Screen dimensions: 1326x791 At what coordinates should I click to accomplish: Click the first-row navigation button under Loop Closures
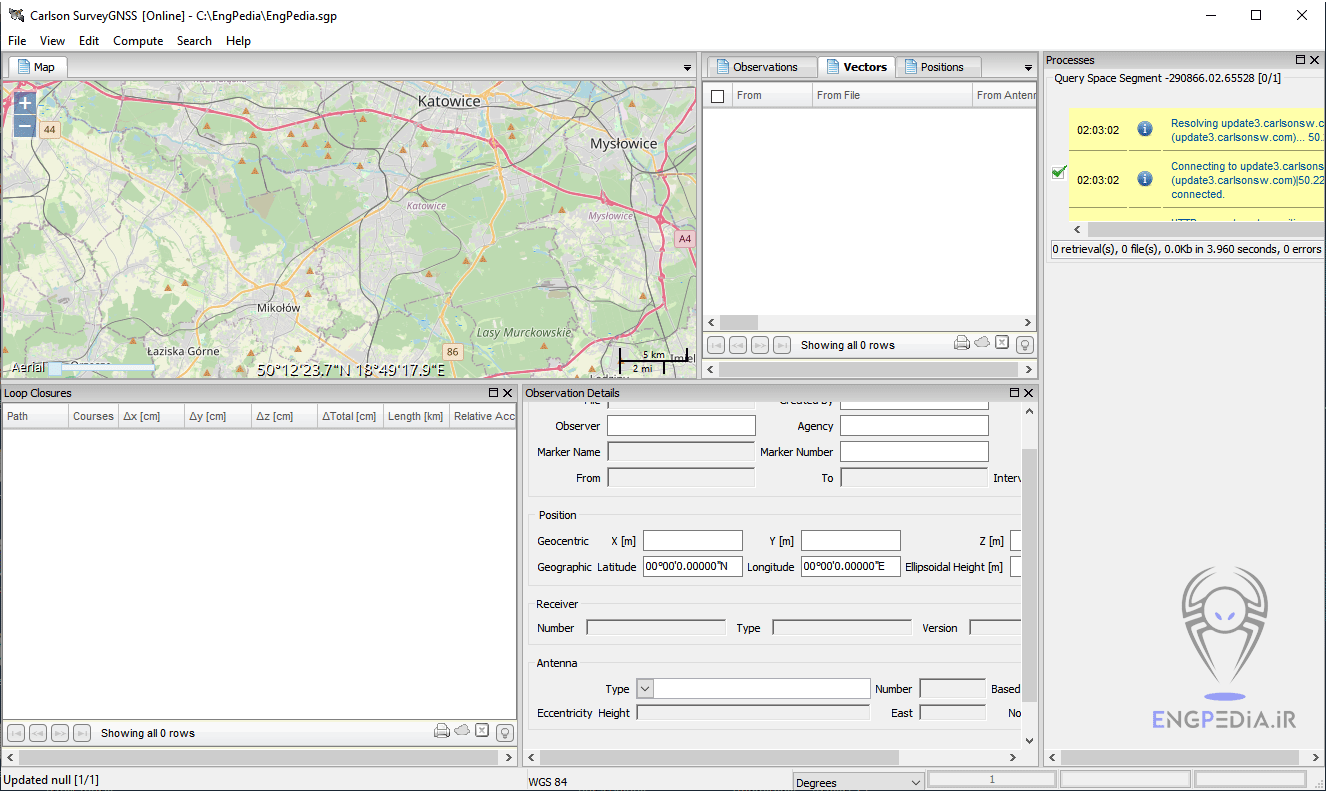coord(15,731)
